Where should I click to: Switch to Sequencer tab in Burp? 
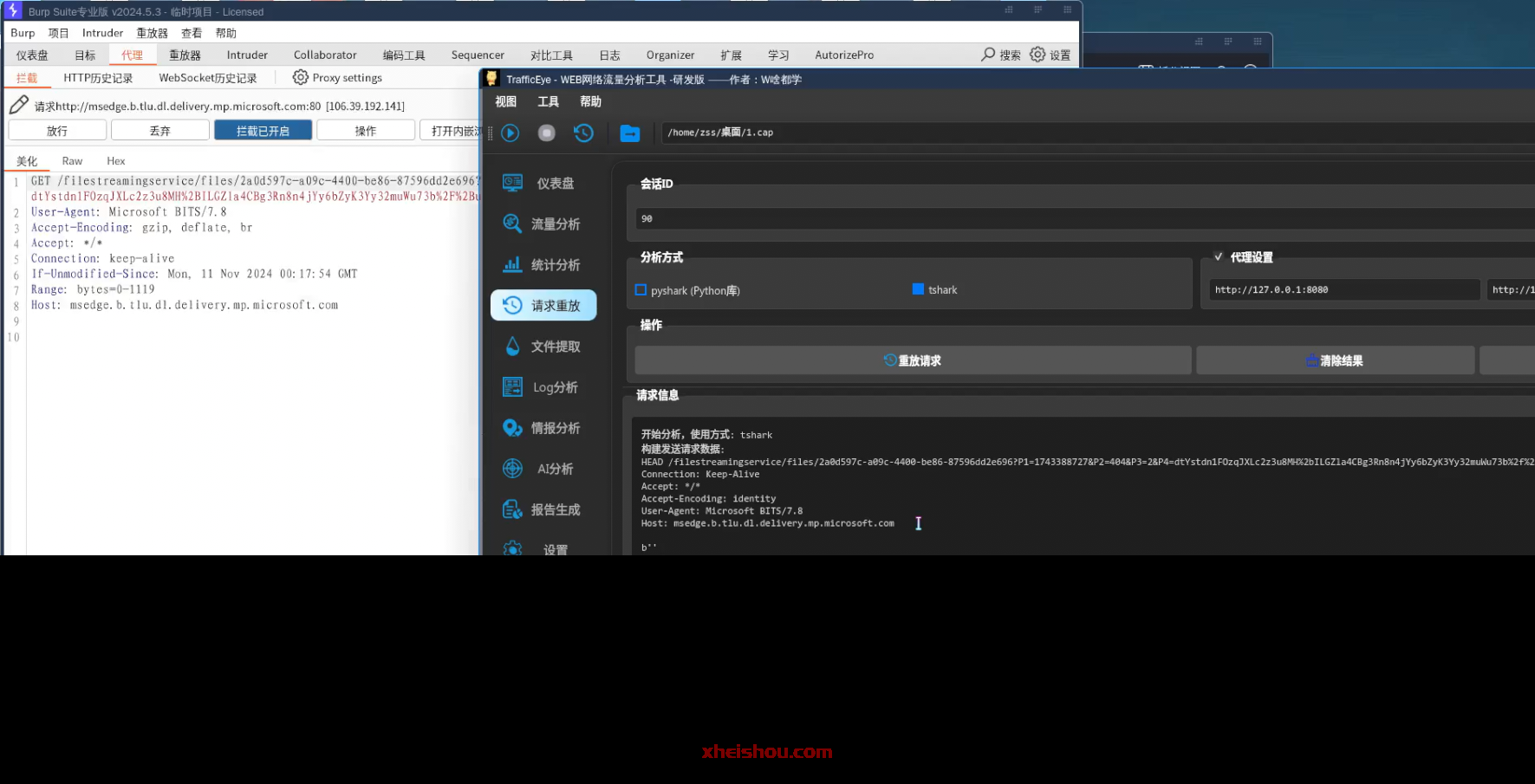pyautogui.click(x=478, y=55)
